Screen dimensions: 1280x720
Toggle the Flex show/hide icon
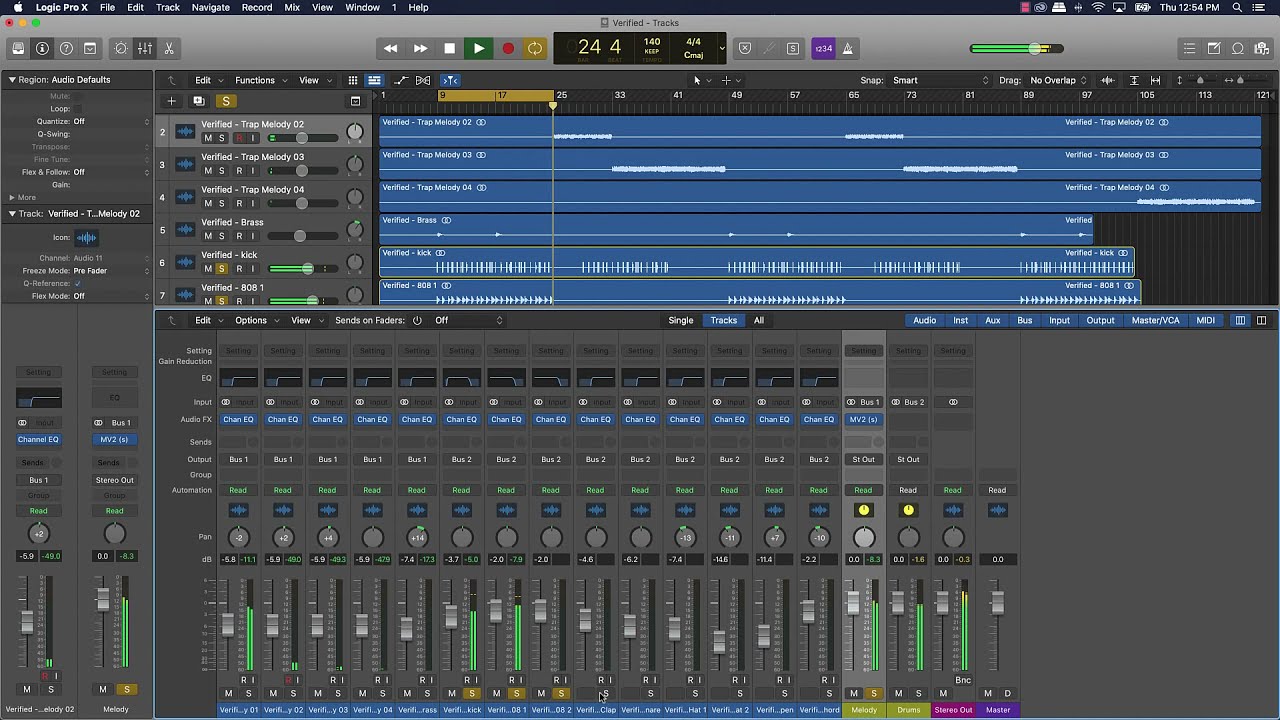click(x=423, y=80)
